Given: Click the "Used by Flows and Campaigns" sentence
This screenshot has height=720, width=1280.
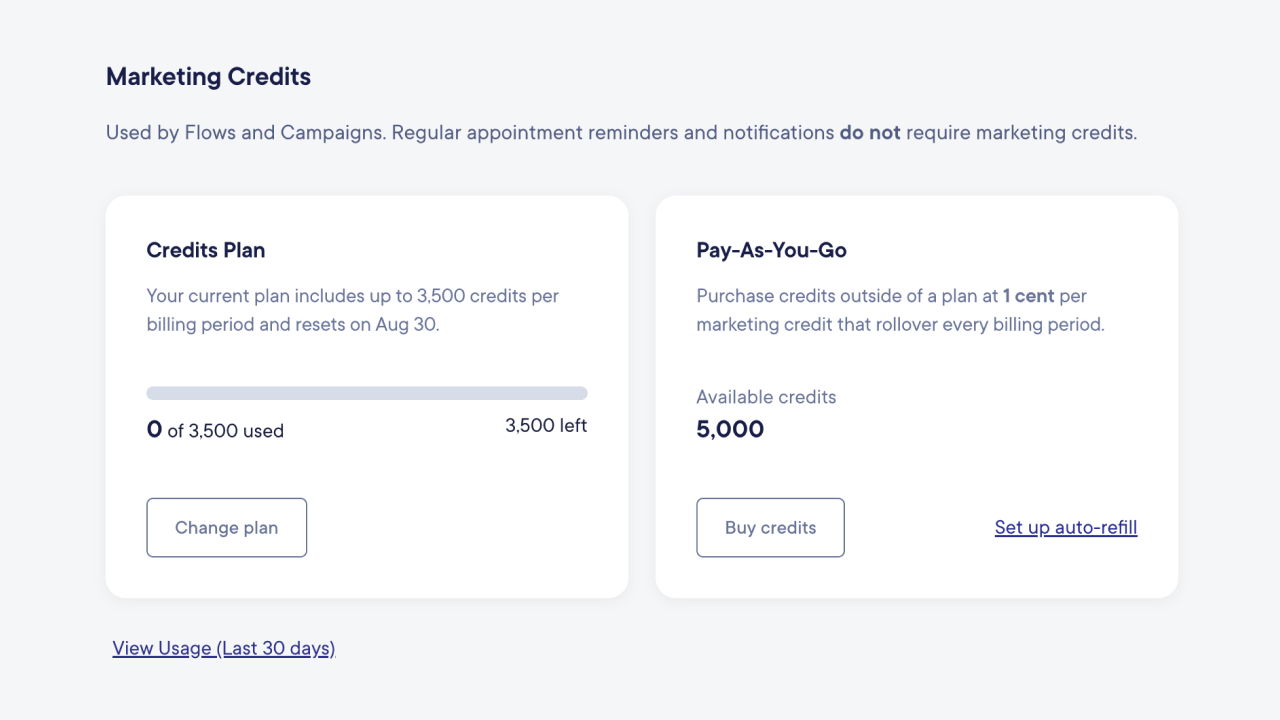Looking at the screenshot, I should click(x=246, y=132).
